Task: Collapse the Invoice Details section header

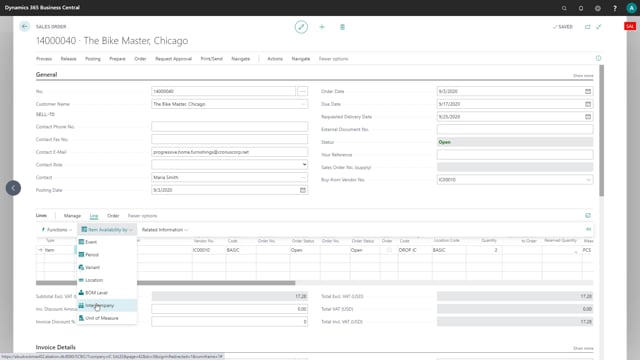Action: coord(56,347)
